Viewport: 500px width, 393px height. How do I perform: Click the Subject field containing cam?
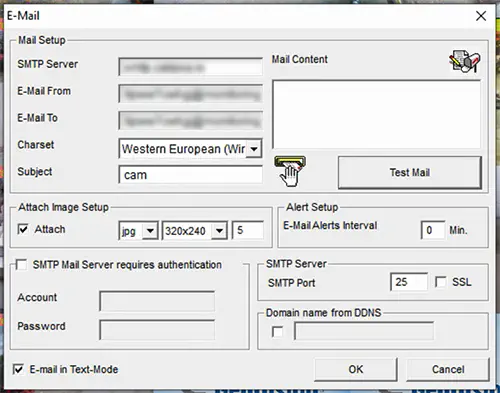pos(190,175)
